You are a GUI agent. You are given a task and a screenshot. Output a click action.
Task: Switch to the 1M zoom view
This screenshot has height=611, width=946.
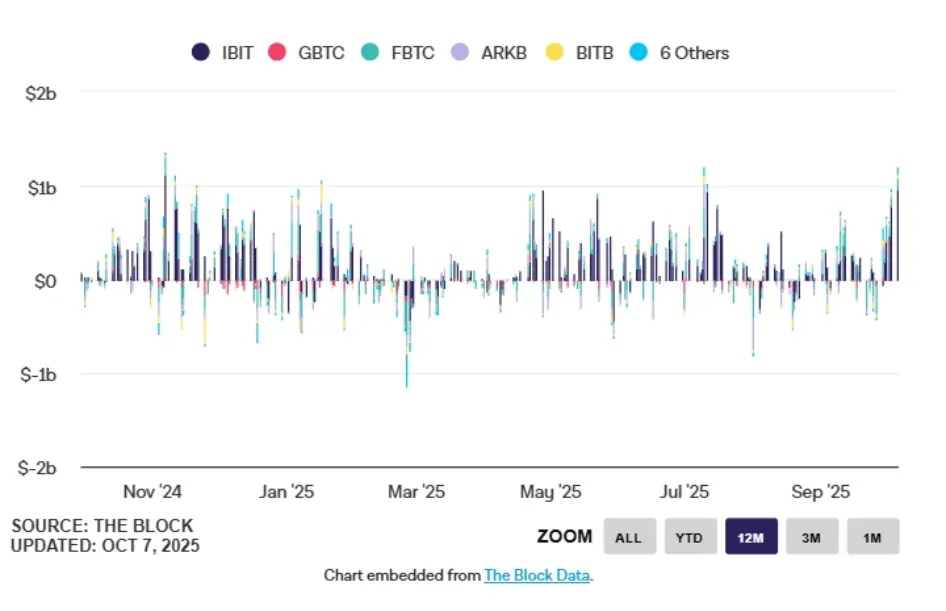tap(873, 537)
